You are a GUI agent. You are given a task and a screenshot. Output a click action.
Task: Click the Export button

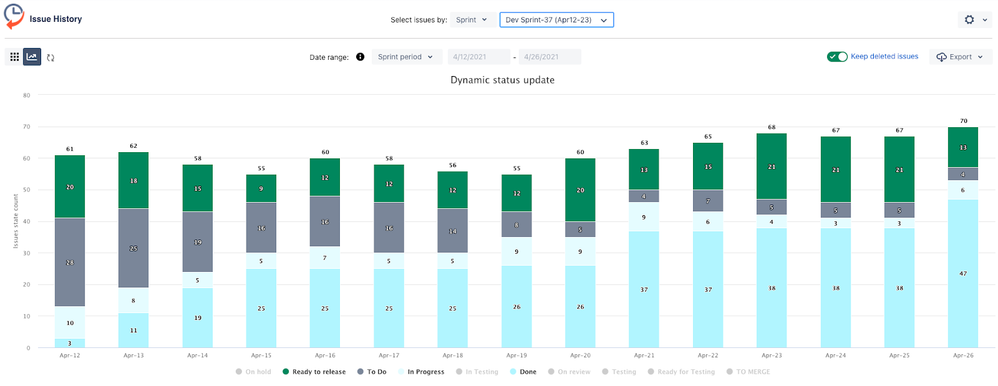click(x=960, y=57)
